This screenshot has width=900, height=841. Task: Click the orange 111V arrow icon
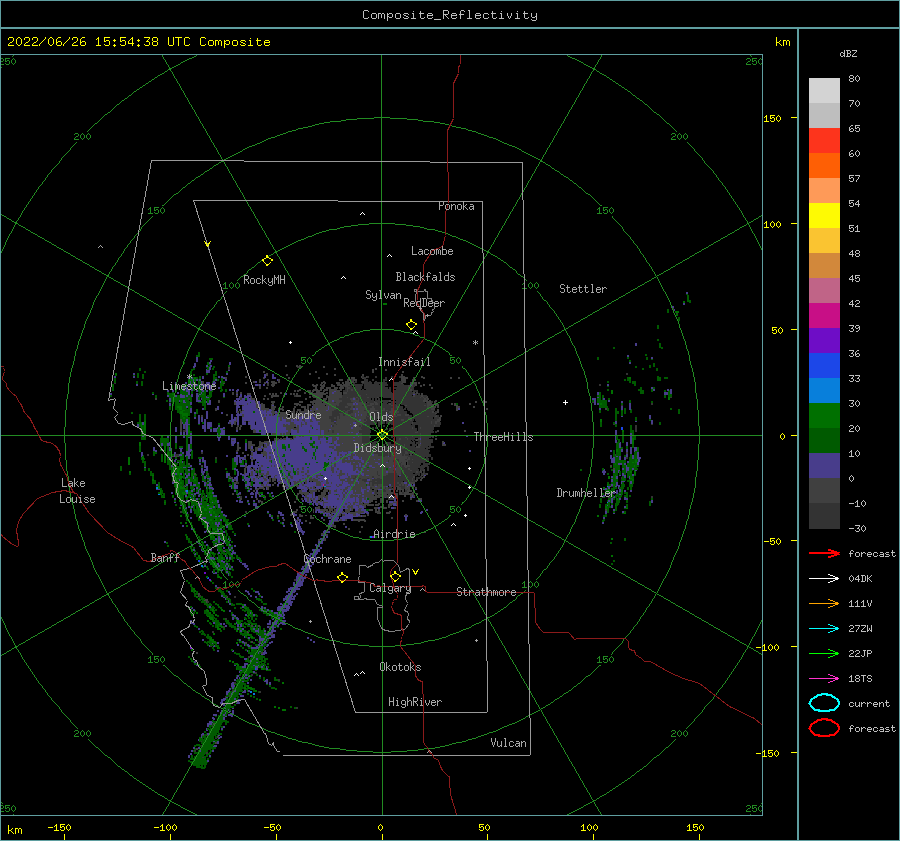[x=824, y=603]
